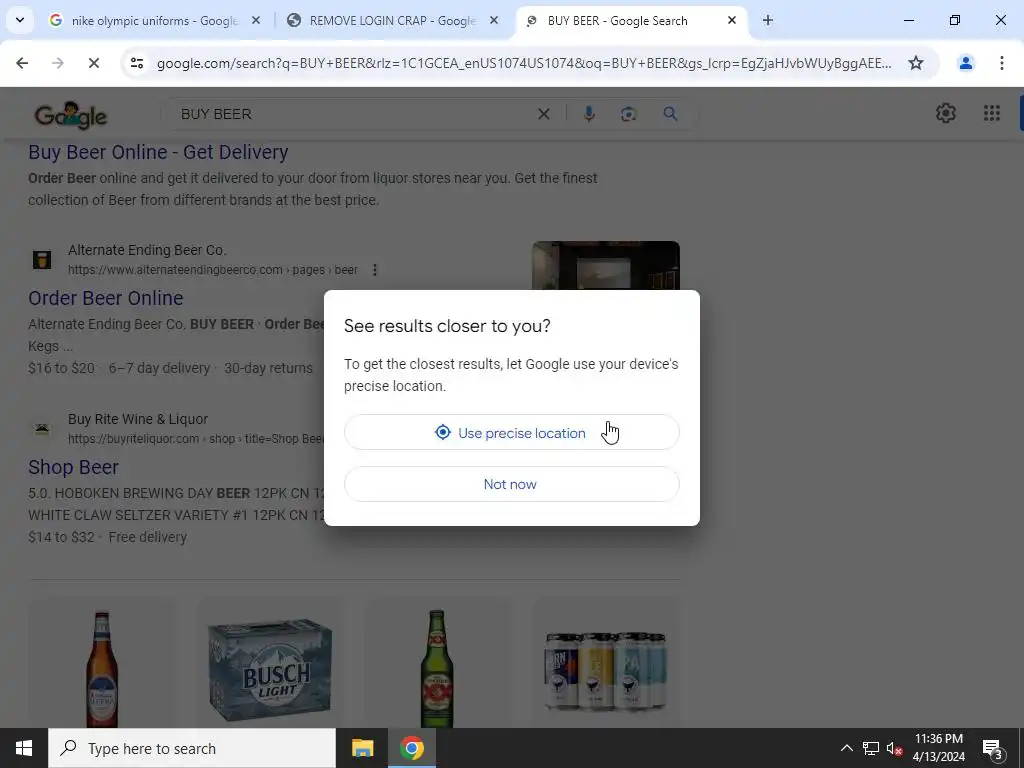Open Google quick settings gear
The image size is (1024, 768).
click(x=945, y=114)
